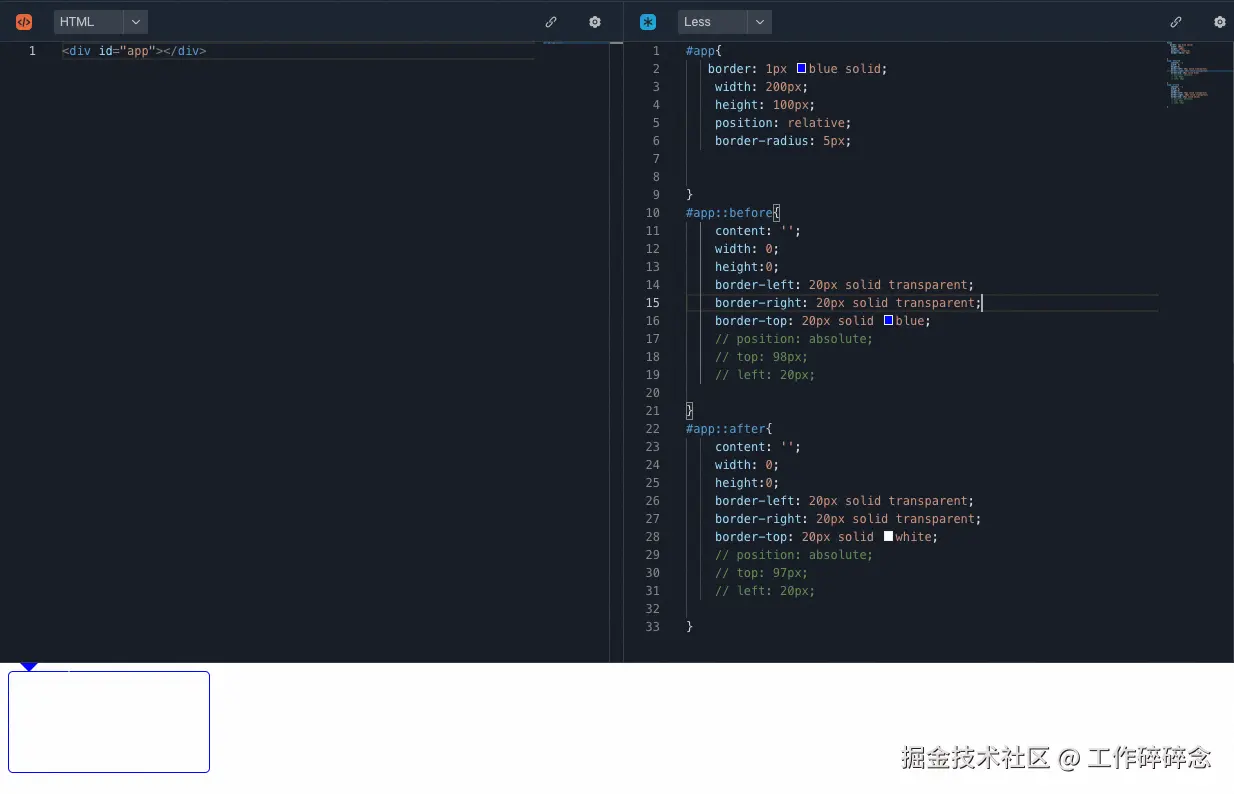Screen dimensions: 1234x794
Task: Click line 11 content property line
Action: coord(758,231)
